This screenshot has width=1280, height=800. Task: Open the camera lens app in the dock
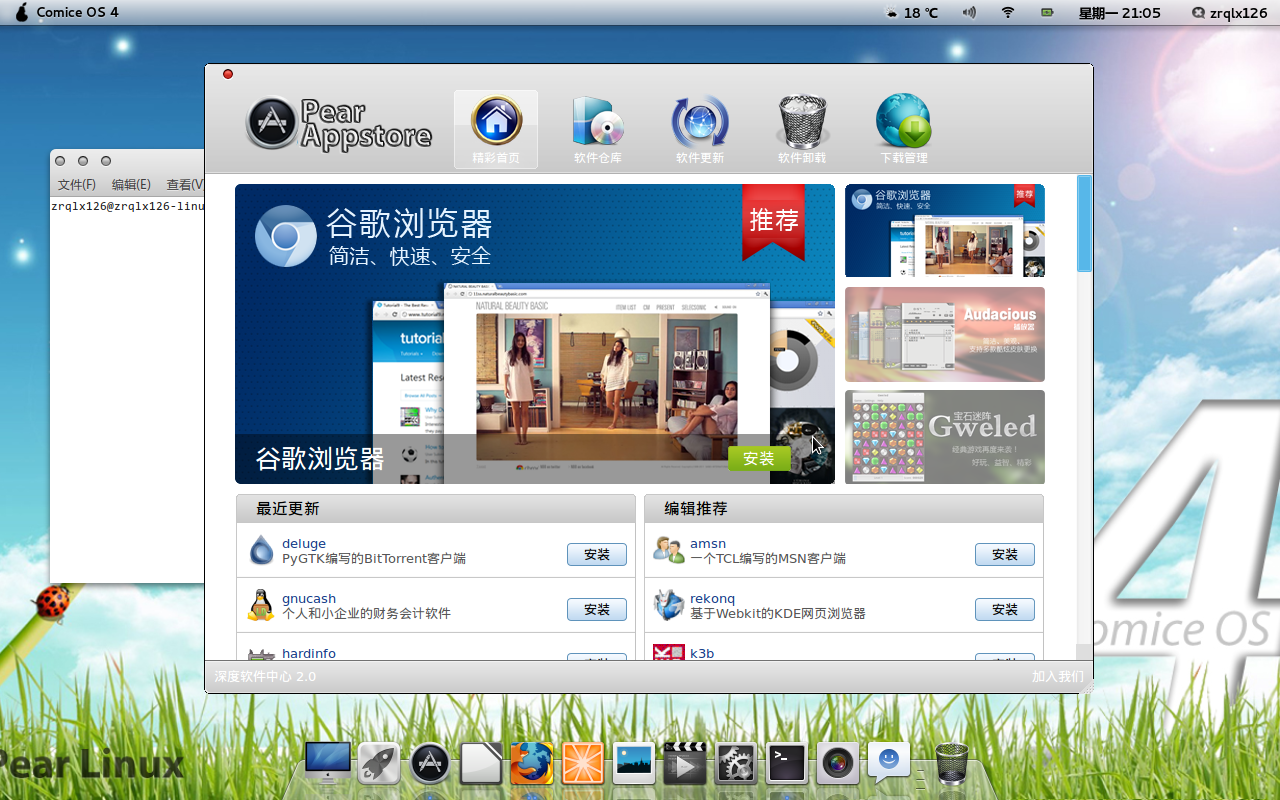point(838,764)
